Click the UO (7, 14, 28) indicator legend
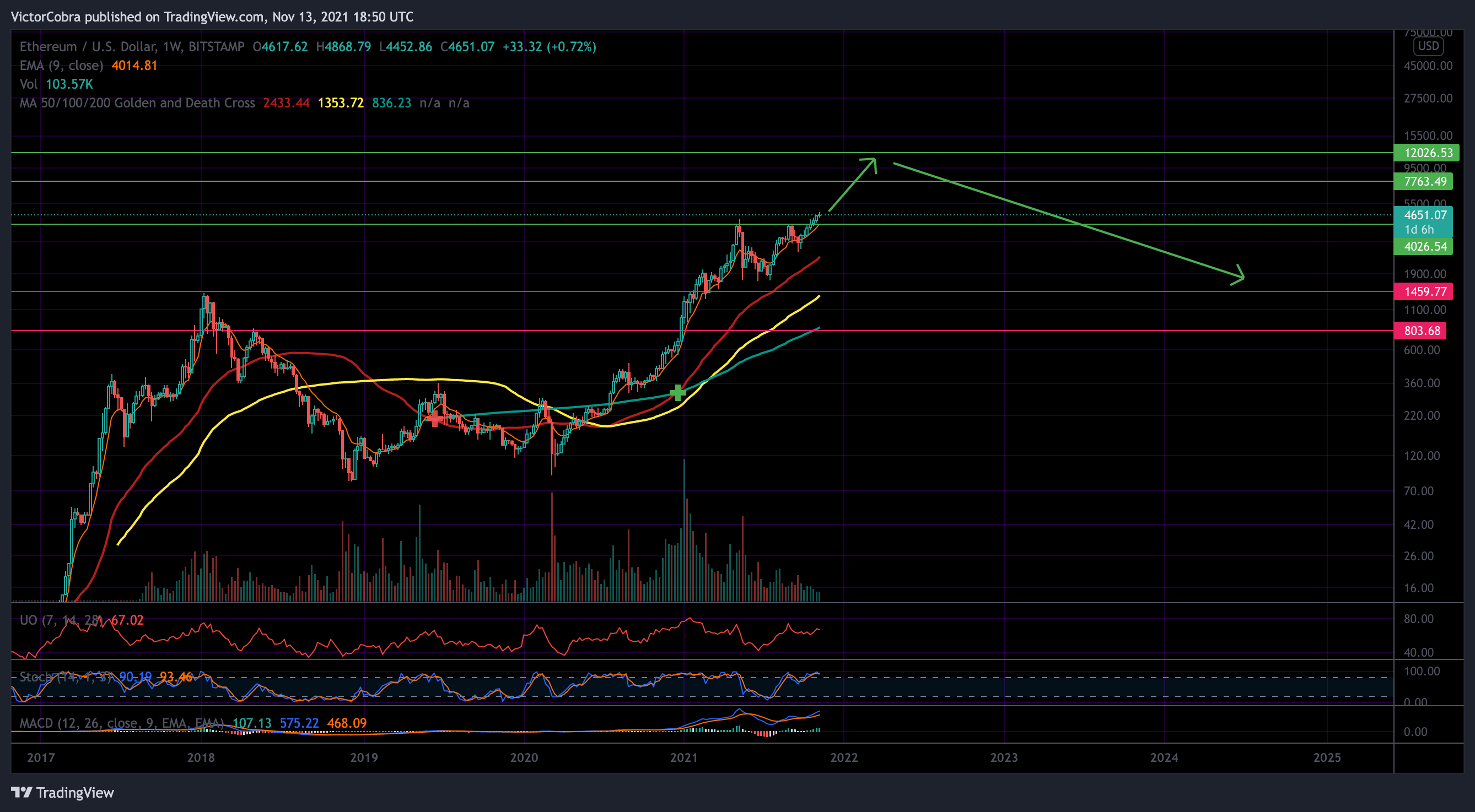The width and height of the screenshot is (1475, 812). coord(61,620)
